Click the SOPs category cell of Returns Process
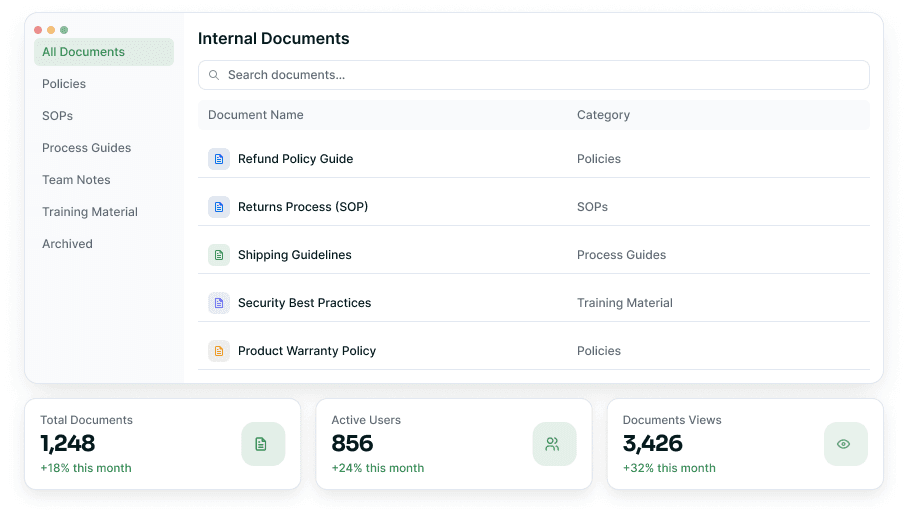The height and width of the screenshot is (510, 908). (592, 207)
